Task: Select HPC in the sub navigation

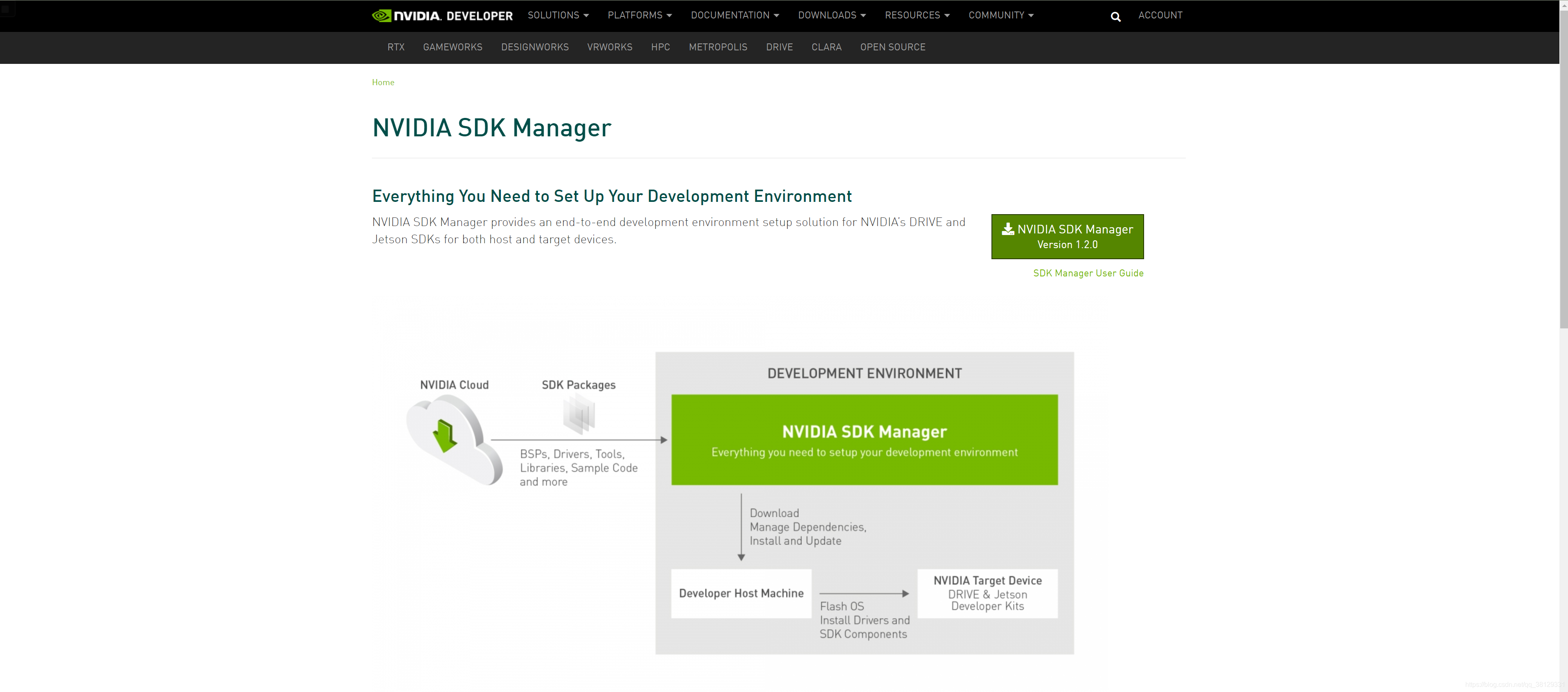Action: (x=660, y=47)
